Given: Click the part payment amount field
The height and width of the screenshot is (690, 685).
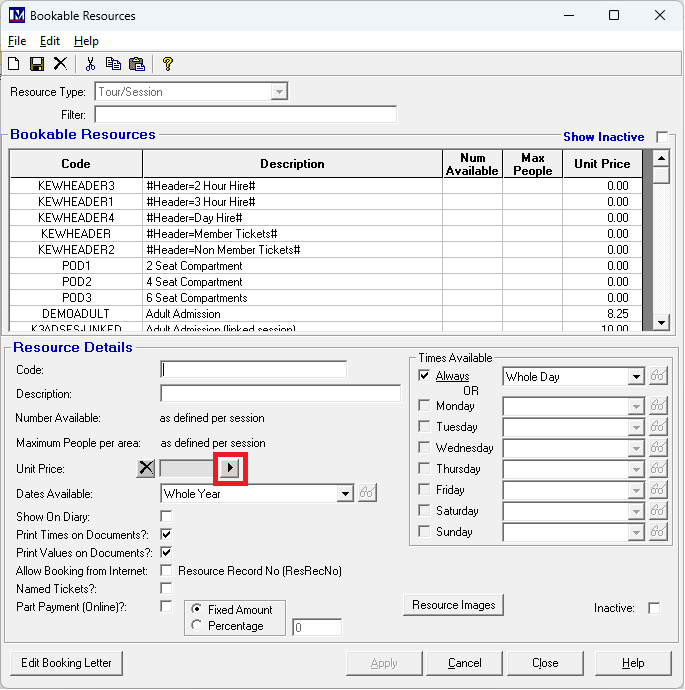Looking at the screenshot, I should (x=317, y=627).
